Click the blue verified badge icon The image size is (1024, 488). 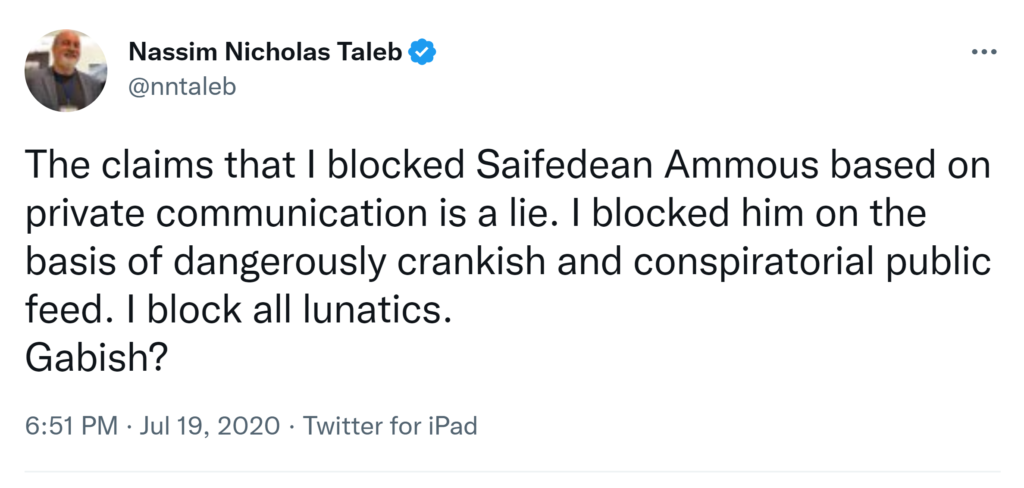pyautogui.click(x=423, y=51)
